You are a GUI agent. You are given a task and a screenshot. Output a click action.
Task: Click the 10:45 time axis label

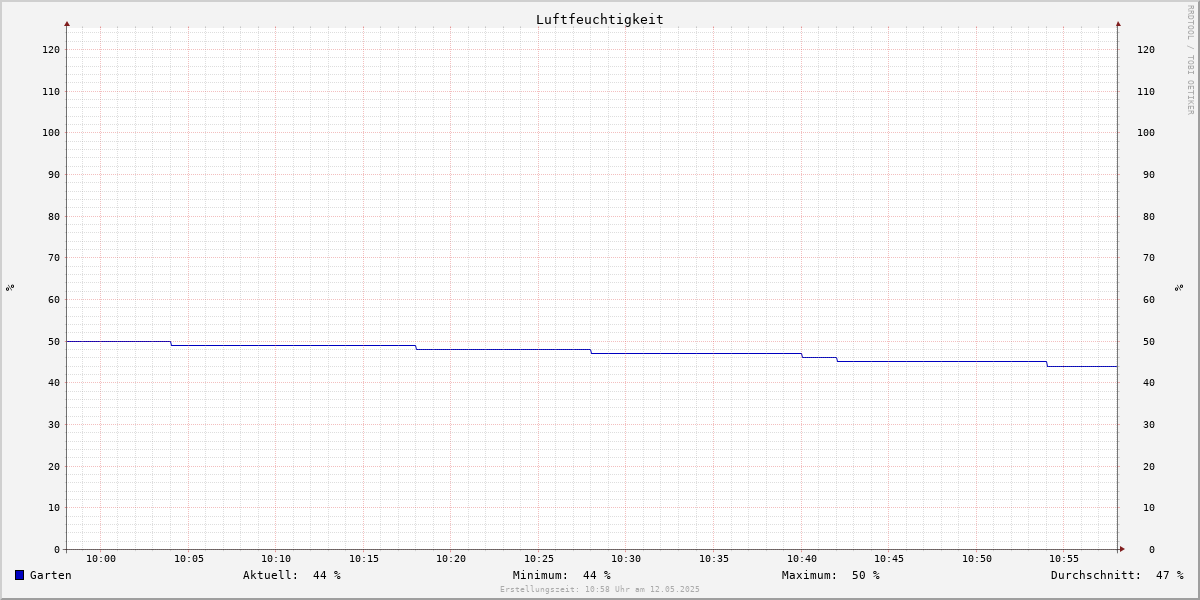pyautogui.click(x=889, y=559)
